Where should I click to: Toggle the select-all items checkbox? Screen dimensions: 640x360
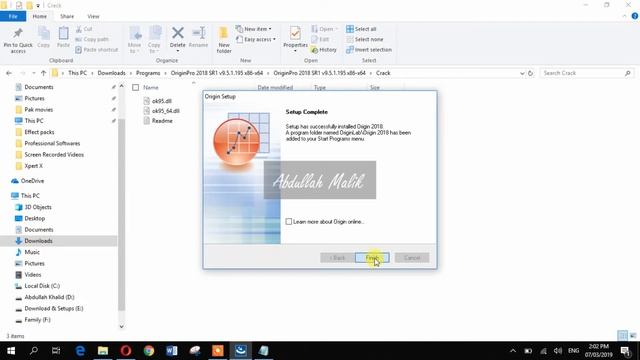[x=136, y=87]
